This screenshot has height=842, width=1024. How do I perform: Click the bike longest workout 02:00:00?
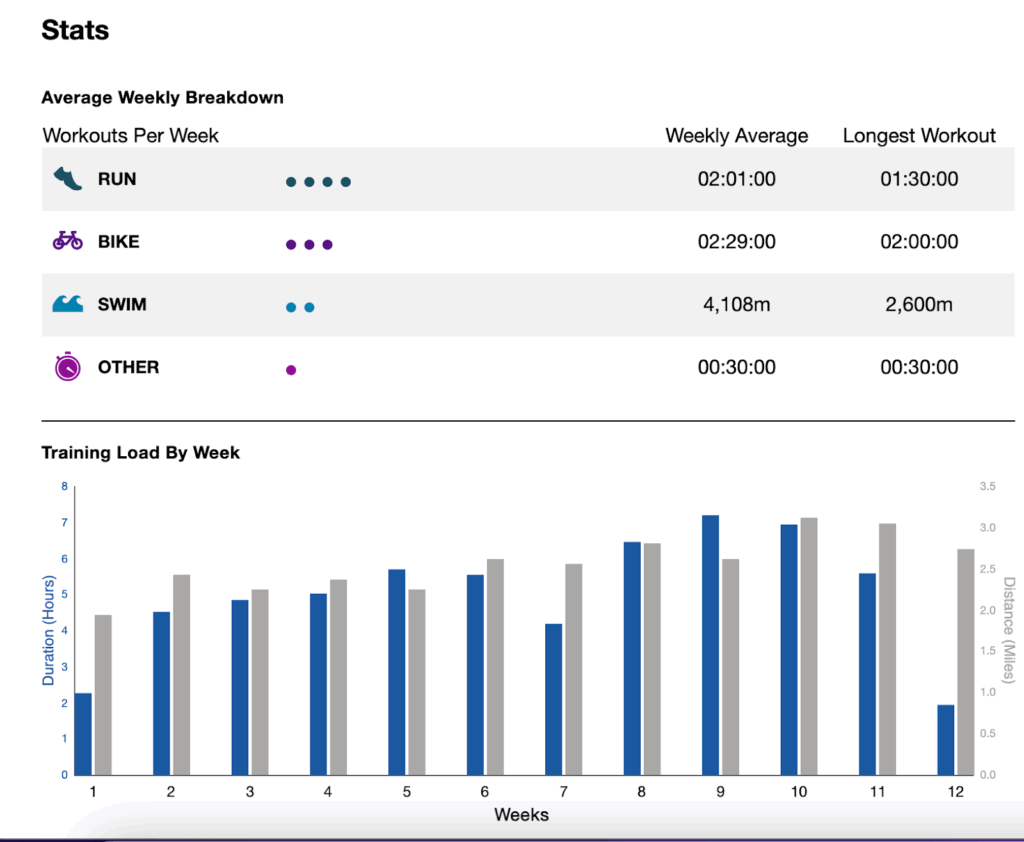point(919,242)
